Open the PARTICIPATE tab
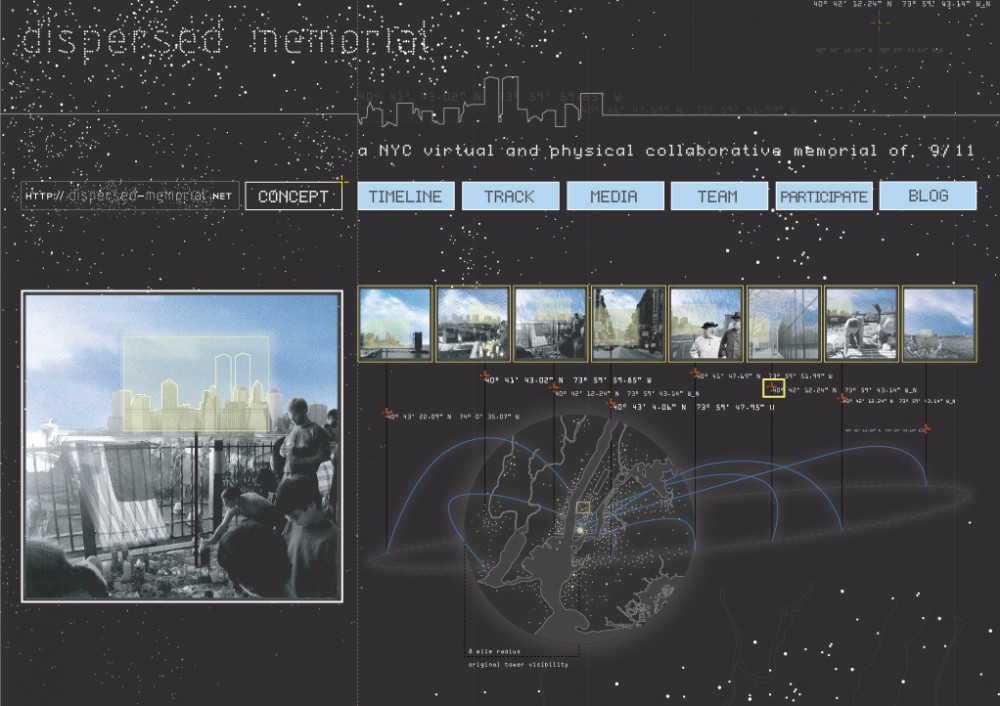Viewport: 1000px width, 706px height. point(824,196)
